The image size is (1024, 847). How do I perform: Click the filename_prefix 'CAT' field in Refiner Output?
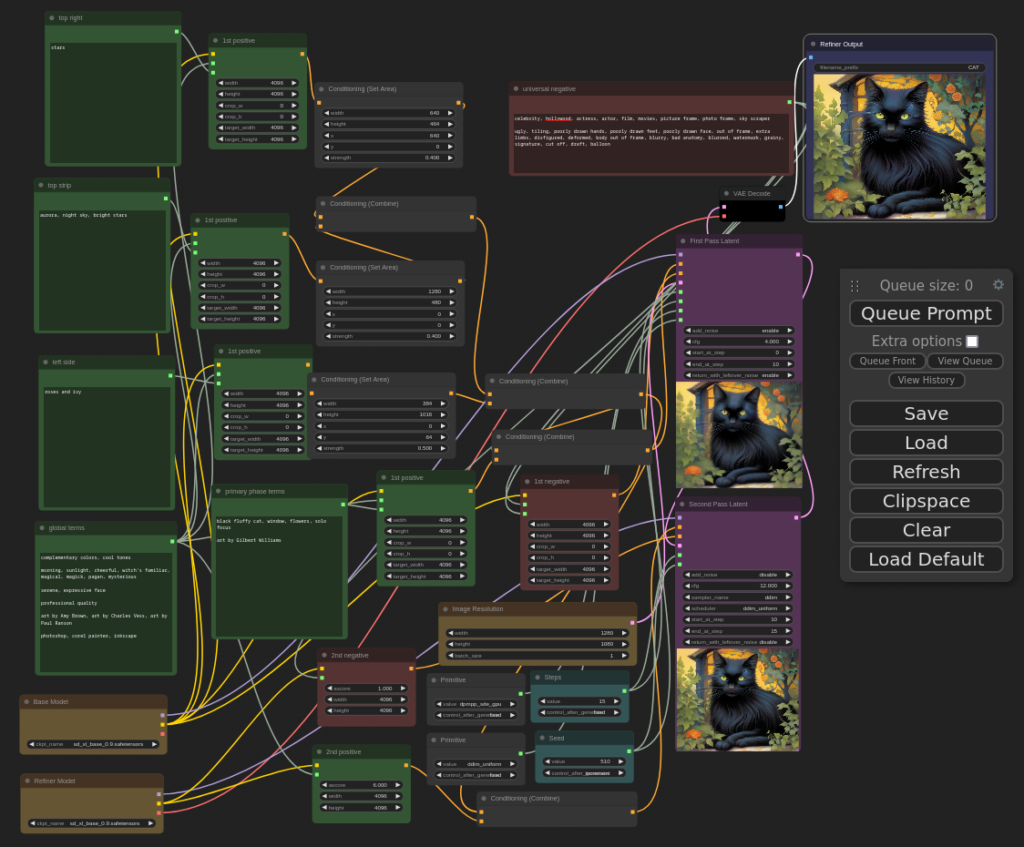(899, 67)
